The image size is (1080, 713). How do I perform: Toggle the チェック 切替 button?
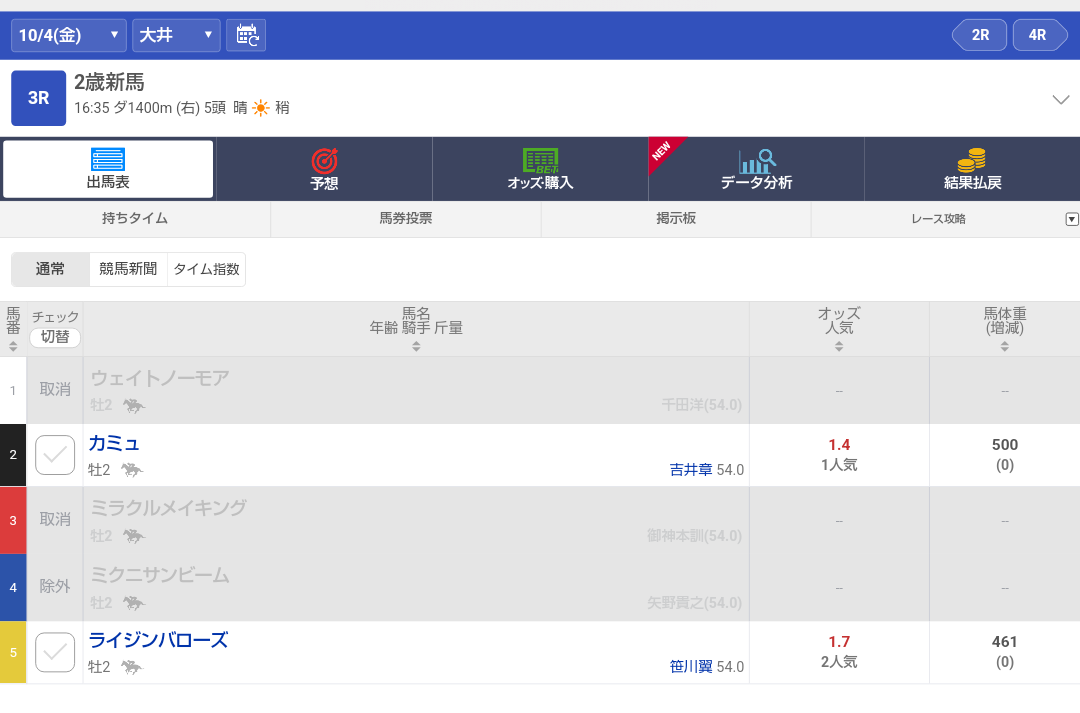point(55,337)
